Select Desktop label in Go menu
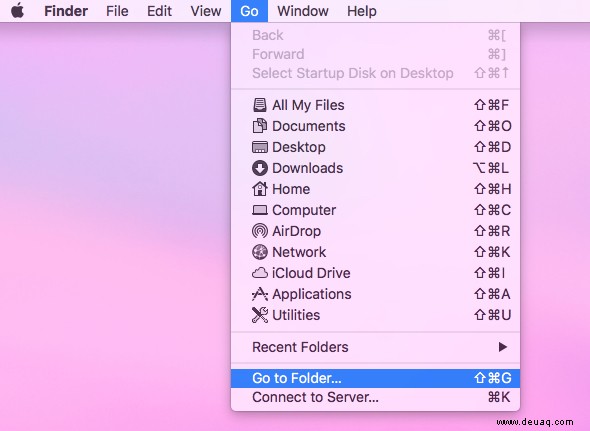Screen dimensions: 590x431 tap(299, 147)
